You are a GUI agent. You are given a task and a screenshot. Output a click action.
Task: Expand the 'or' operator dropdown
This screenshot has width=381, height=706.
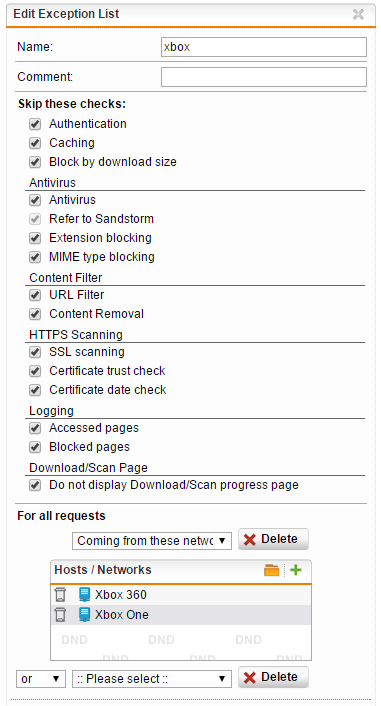(41, 679)
